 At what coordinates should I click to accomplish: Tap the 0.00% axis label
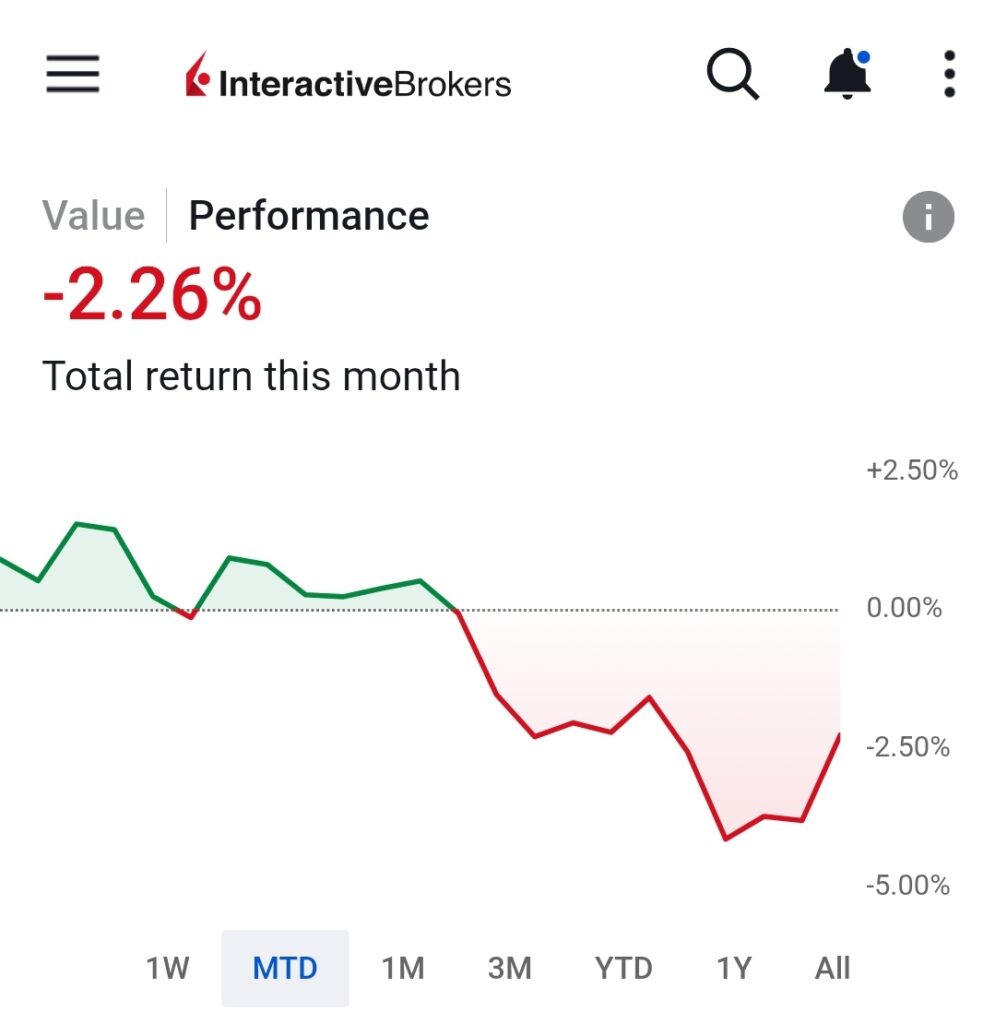(x=904, y=608)
